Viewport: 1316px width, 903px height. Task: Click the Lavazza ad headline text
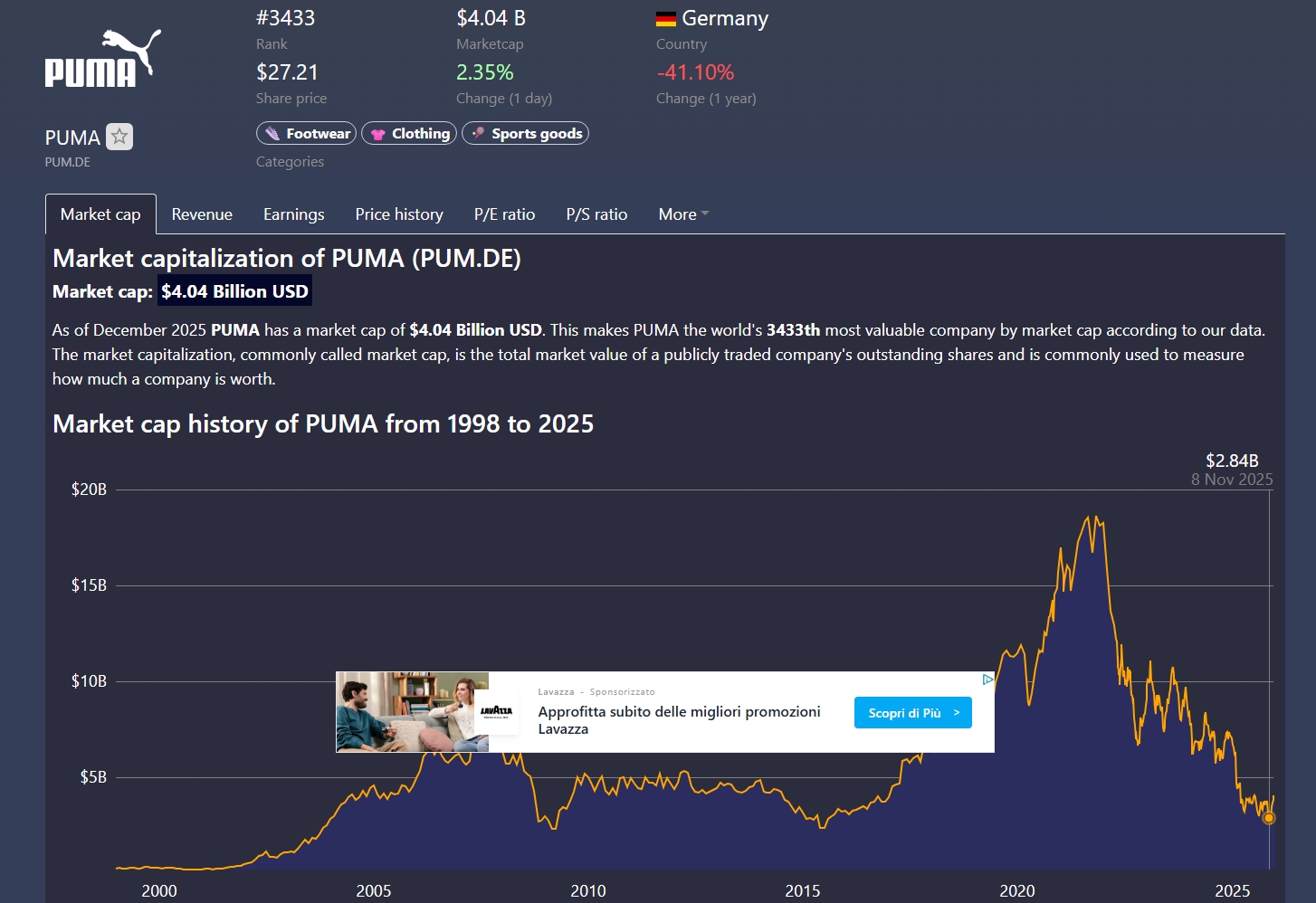click(679, 720)
